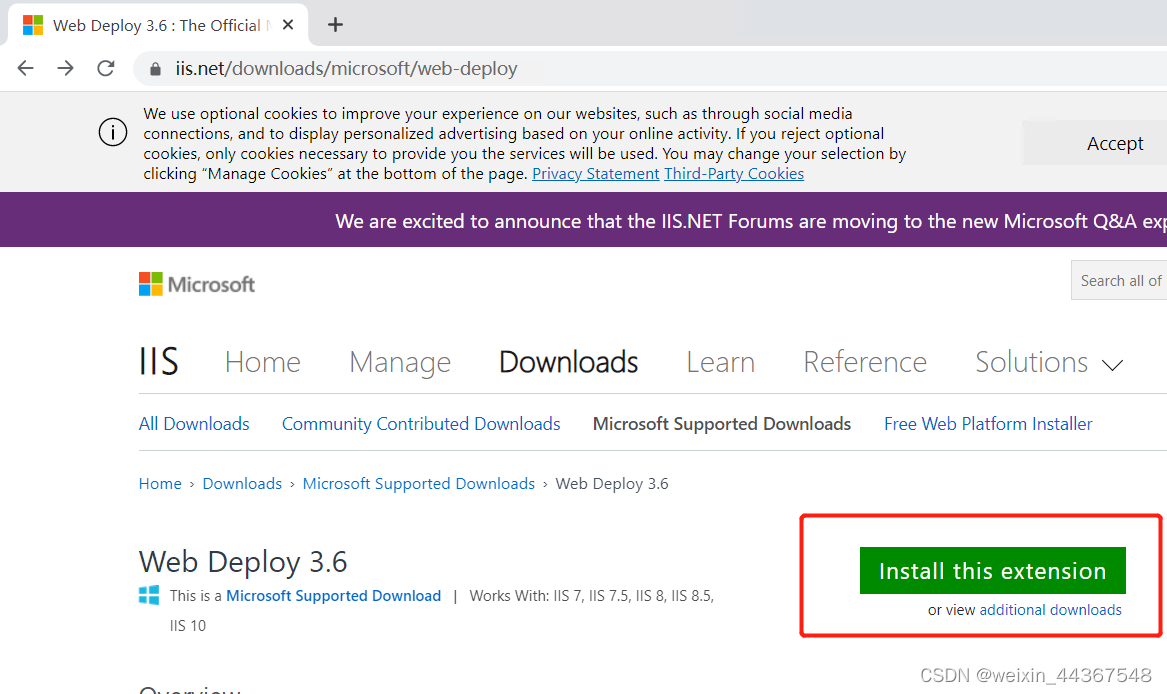Expand the Solutions dropdown menu
This screenshot has width=1167, height=694.
[x=1049, y=362]
